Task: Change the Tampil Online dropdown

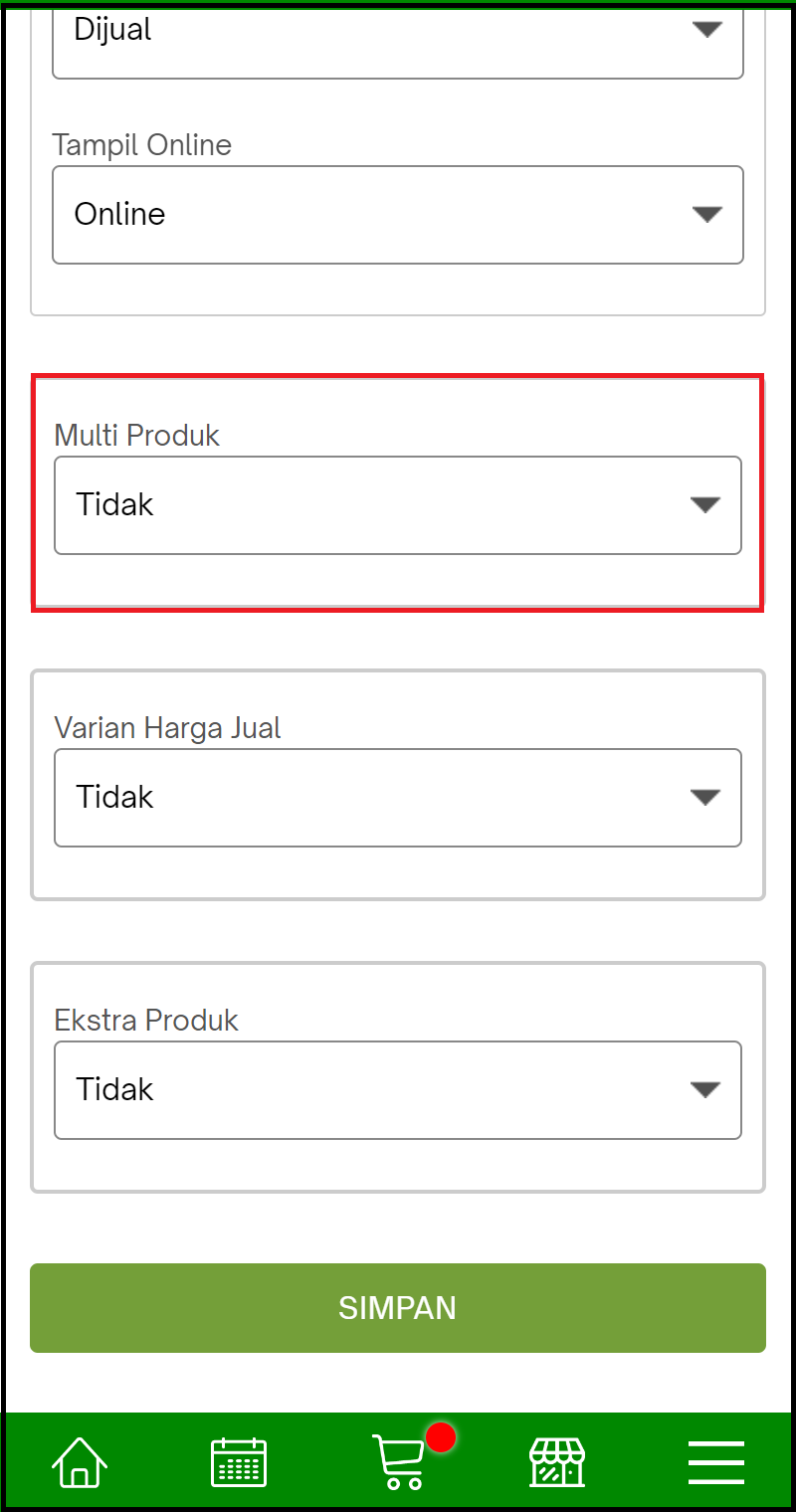Action: (398, 215)
